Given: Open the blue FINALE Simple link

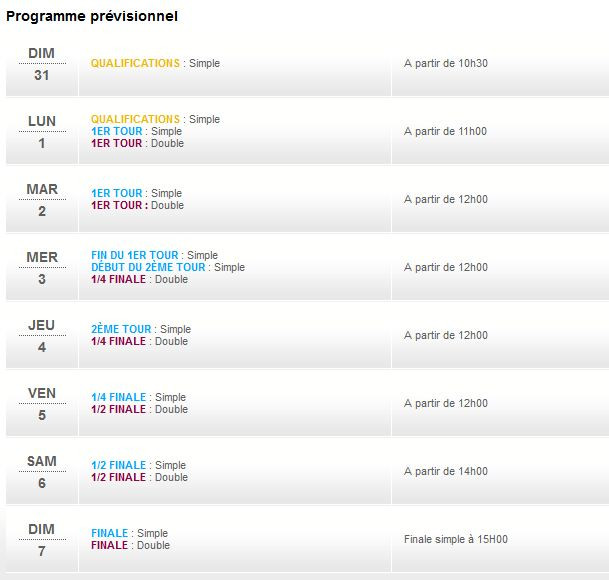Looking at the screenshot, I should (x=109, y=533).
